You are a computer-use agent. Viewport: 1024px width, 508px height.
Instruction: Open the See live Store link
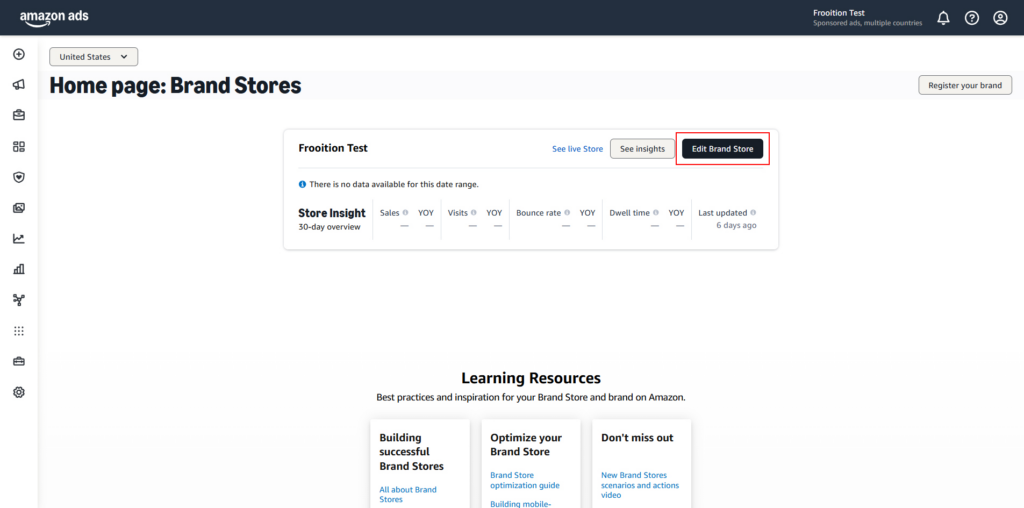577,149
